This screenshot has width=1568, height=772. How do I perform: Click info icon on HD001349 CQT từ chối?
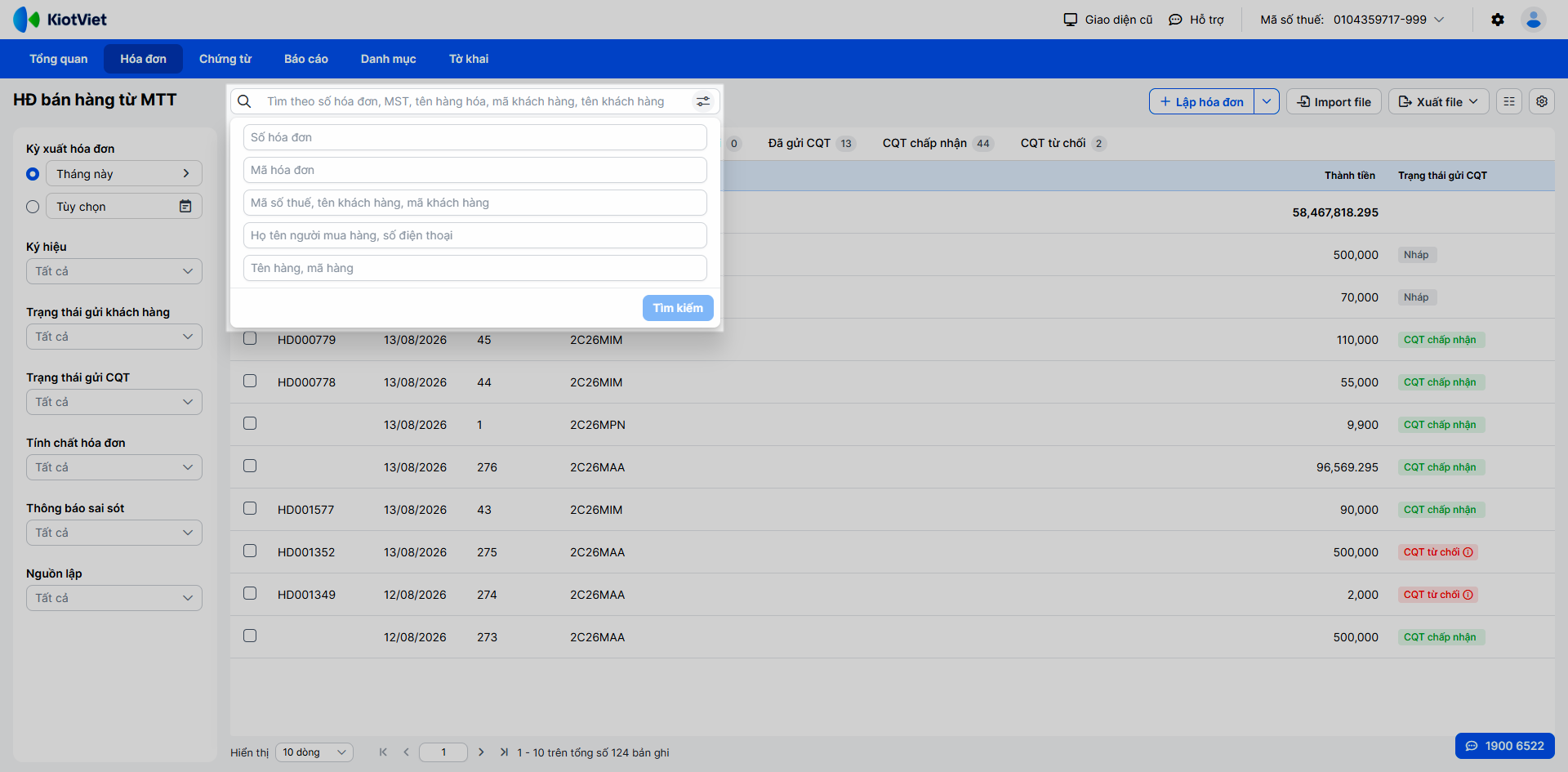tap(1468, 595)
